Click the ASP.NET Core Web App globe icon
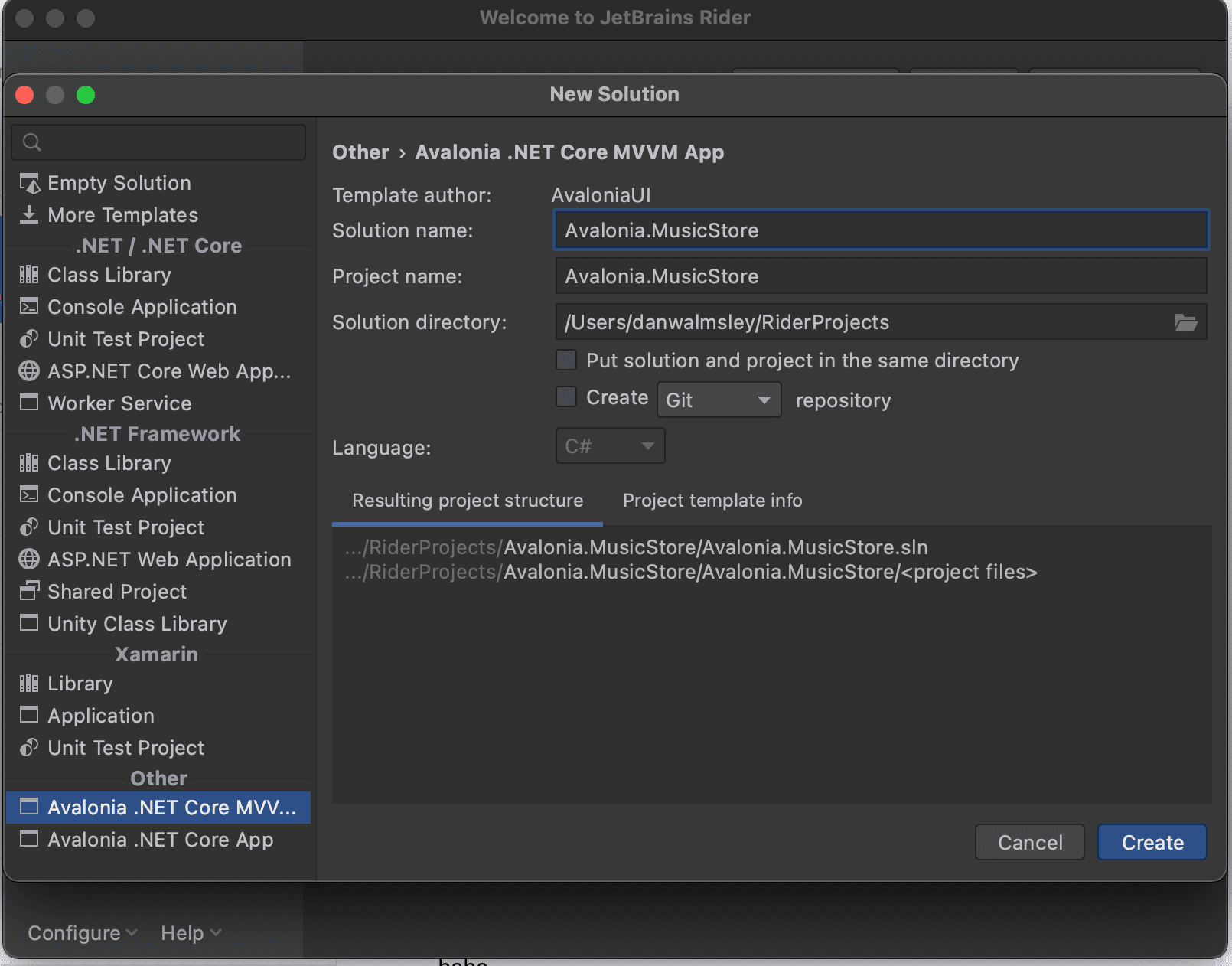The width and height of the screenshot is (1232, 966). click(29, 371)
